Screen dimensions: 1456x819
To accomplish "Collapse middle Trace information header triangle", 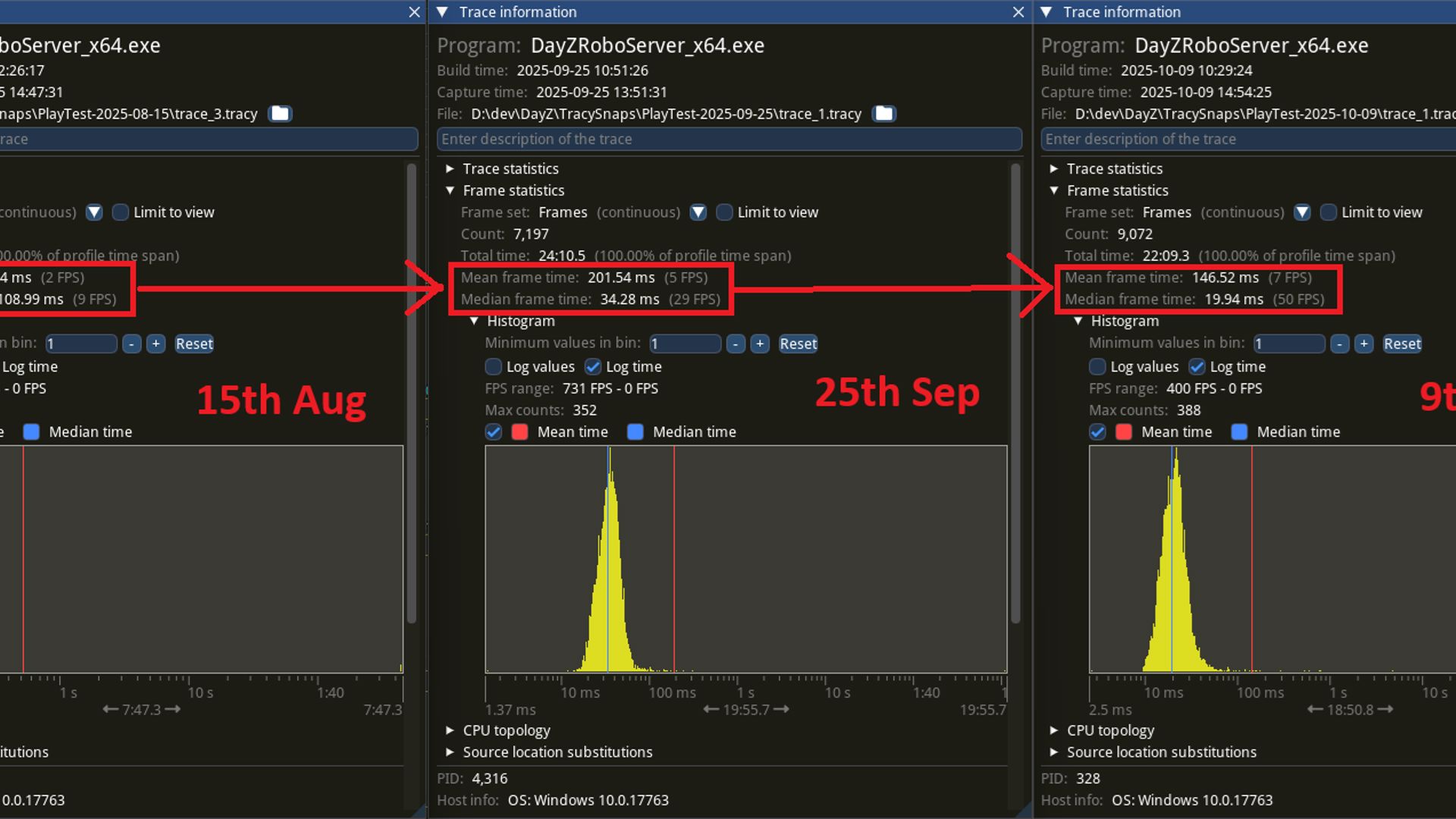I will [x=442, y=12].
